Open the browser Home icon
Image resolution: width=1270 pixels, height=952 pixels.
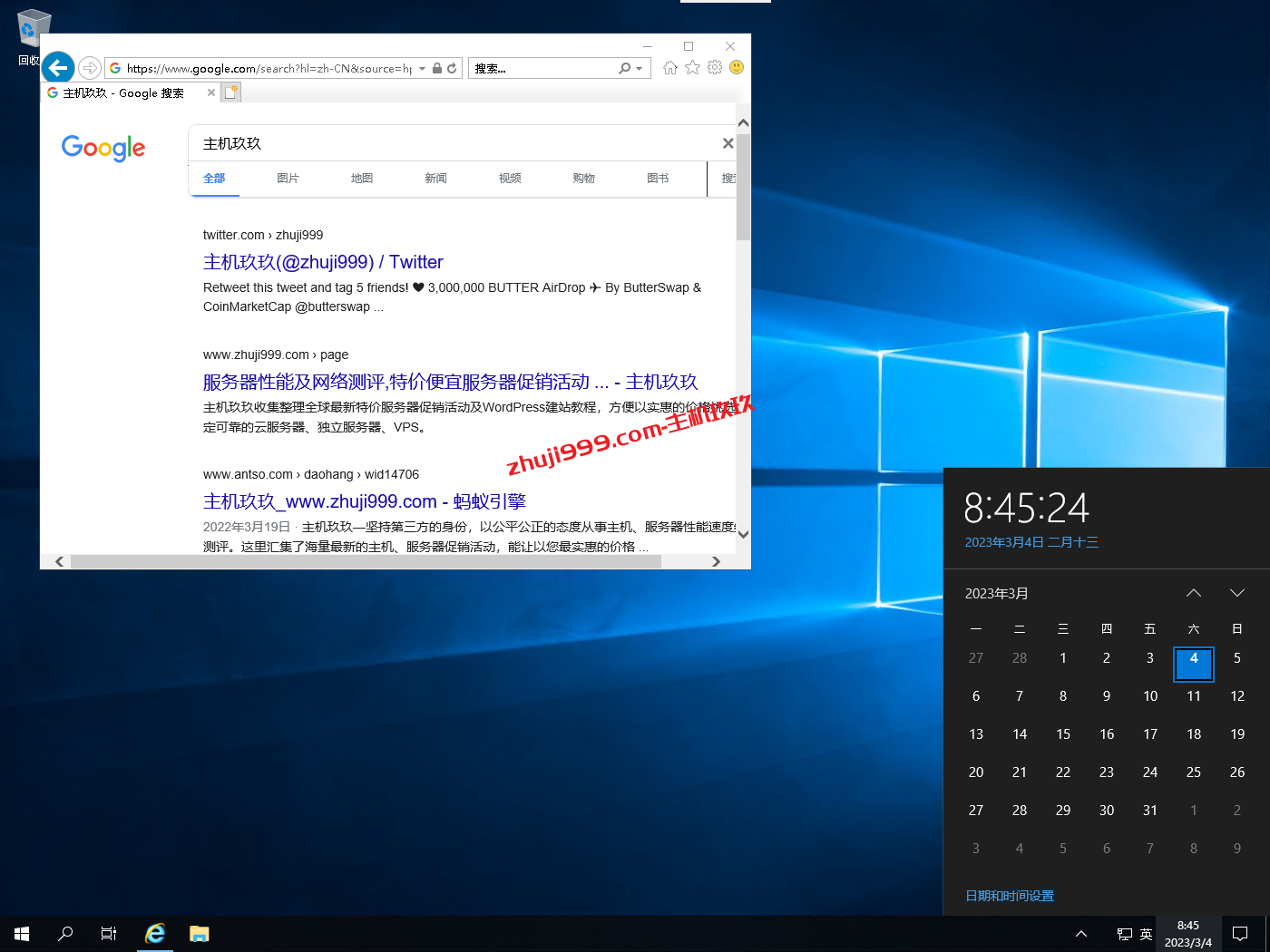pyautogui.click(x=670, y=68)
